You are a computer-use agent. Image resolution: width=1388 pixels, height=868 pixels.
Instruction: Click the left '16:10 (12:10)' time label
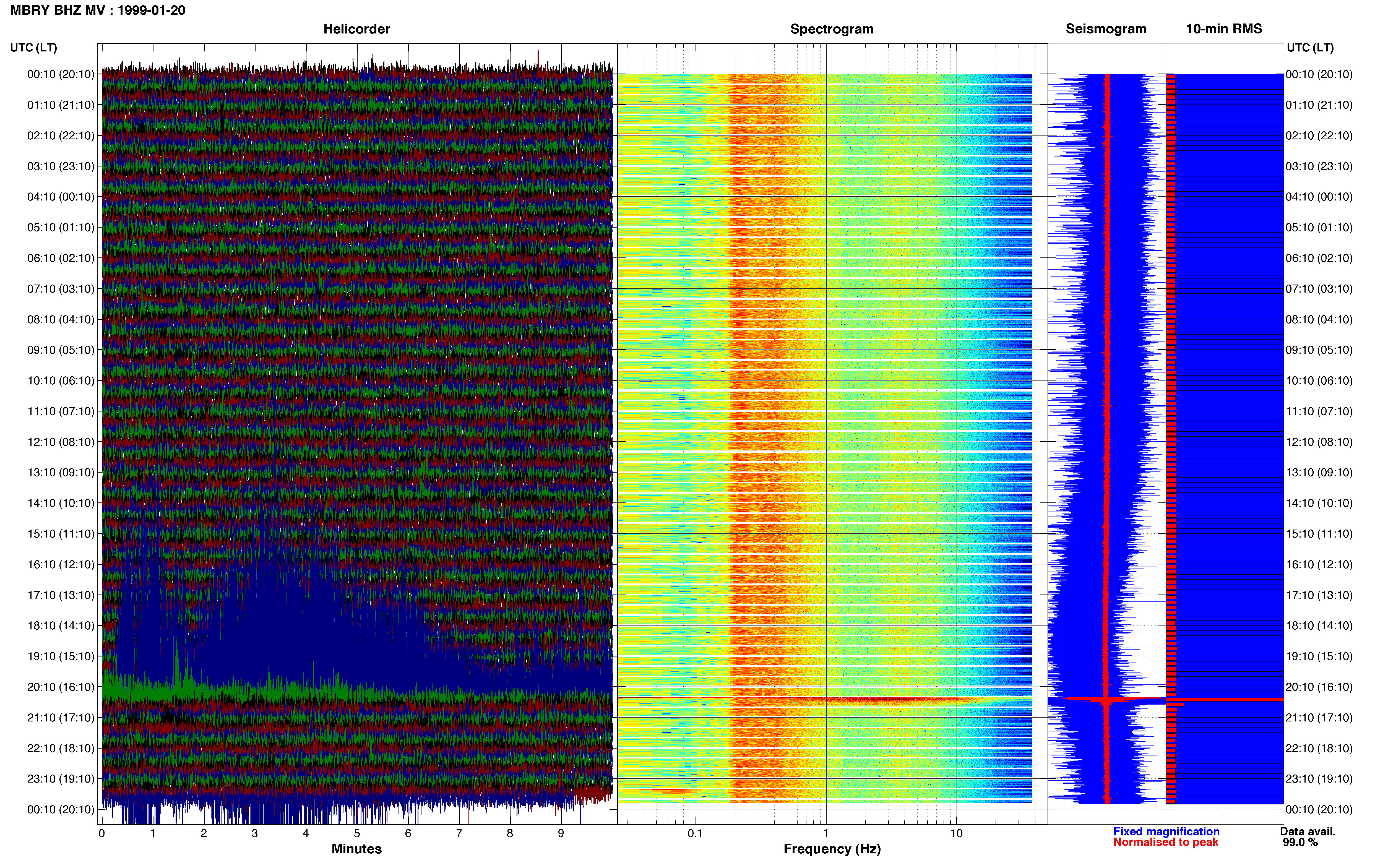click(x=61, y=565)
